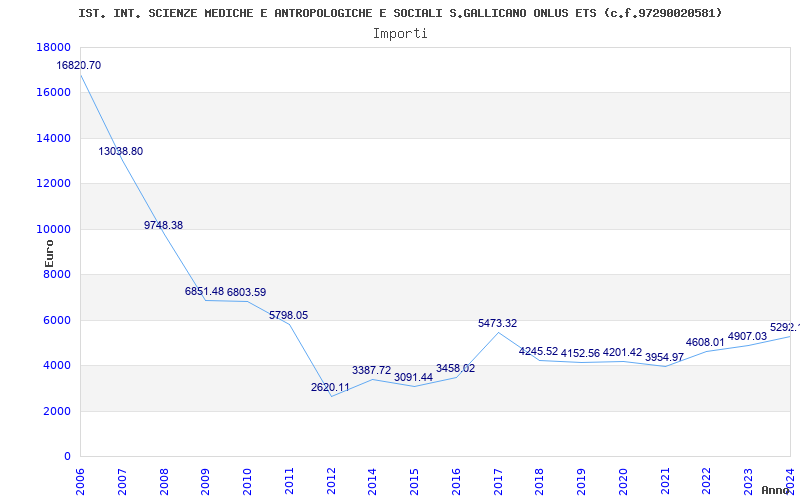Click the y-axis tick 8000

pyautogui.click(x=57, y=274)
